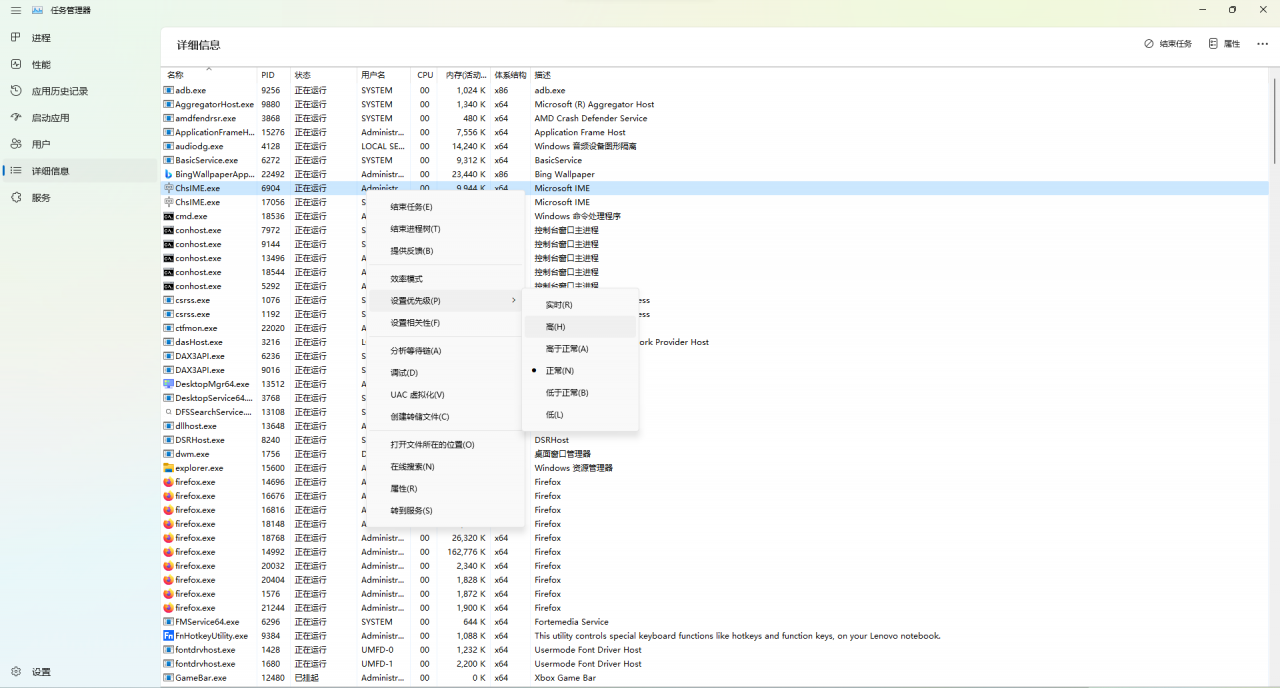
Task: Click the conhost.exe icon with PID 7972
Action: coord(168,230)
